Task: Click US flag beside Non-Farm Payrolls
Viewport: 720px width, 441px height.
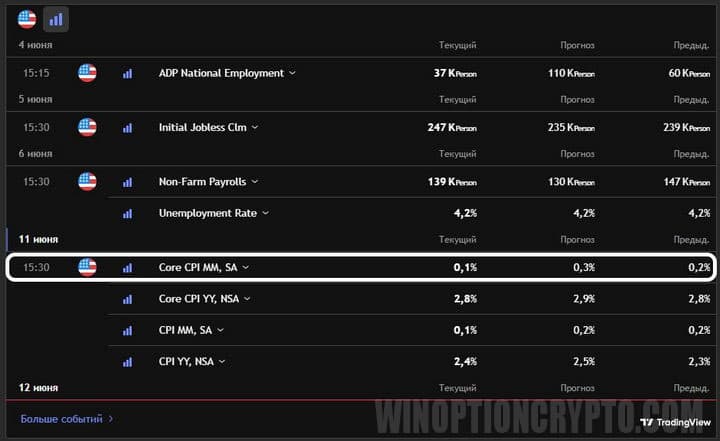Action: coord(88,182)
